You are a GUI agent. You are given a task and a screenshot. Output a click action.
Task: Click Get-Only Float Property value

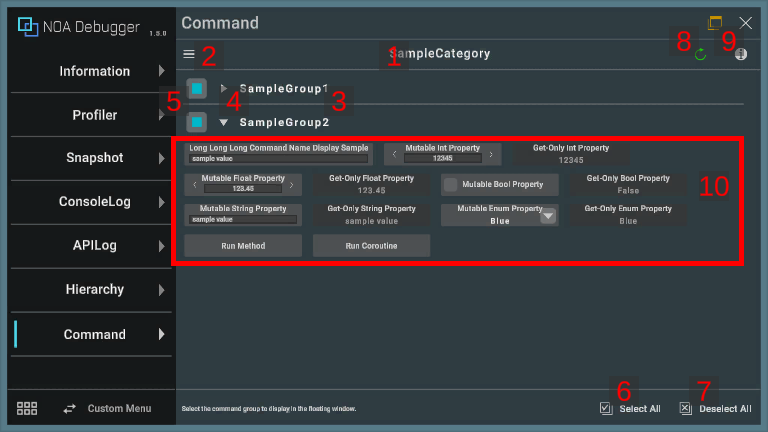pos(371,191)
